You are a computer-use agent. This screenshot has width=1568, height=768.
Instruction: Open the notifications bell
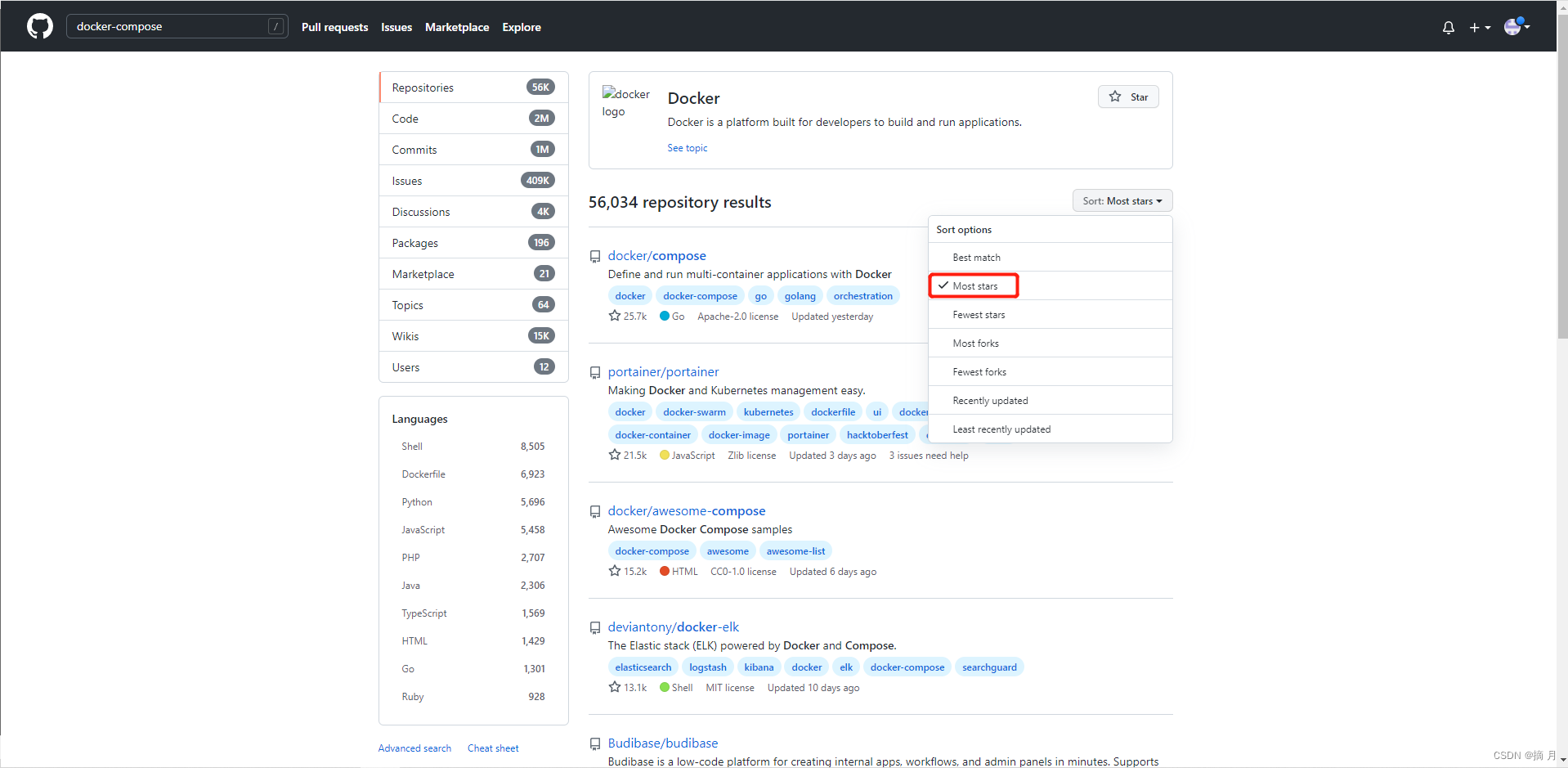[x=1448, y=28]
